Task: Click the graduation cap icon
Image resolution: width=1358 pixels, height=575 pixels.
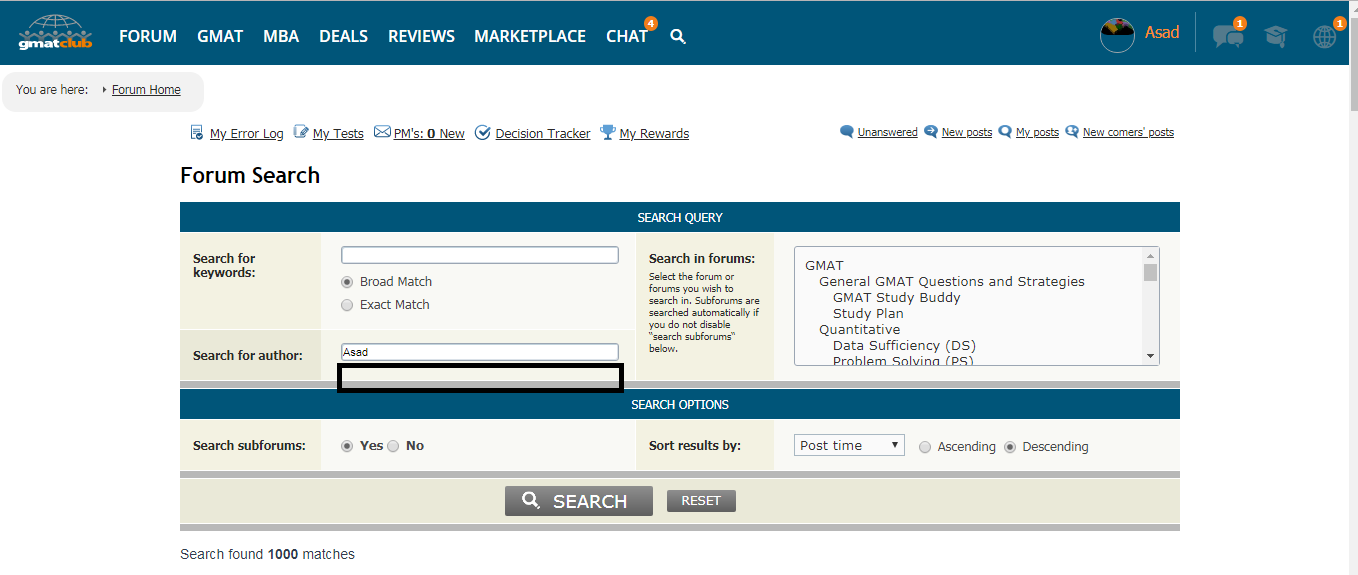Action: (1275, 37)
